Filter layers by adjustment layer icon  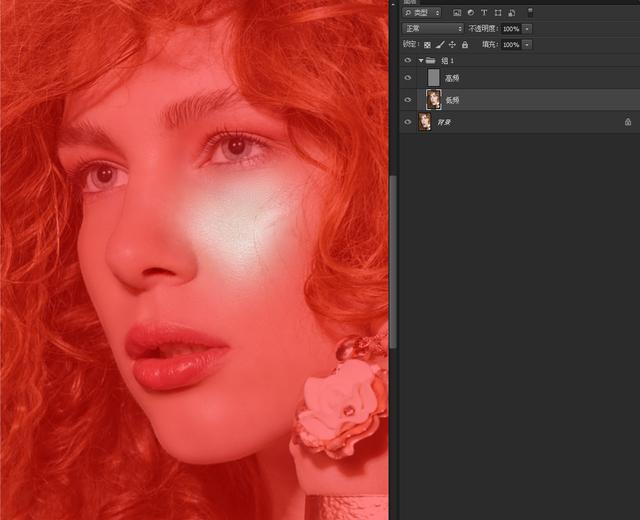(x=470, y=13)
